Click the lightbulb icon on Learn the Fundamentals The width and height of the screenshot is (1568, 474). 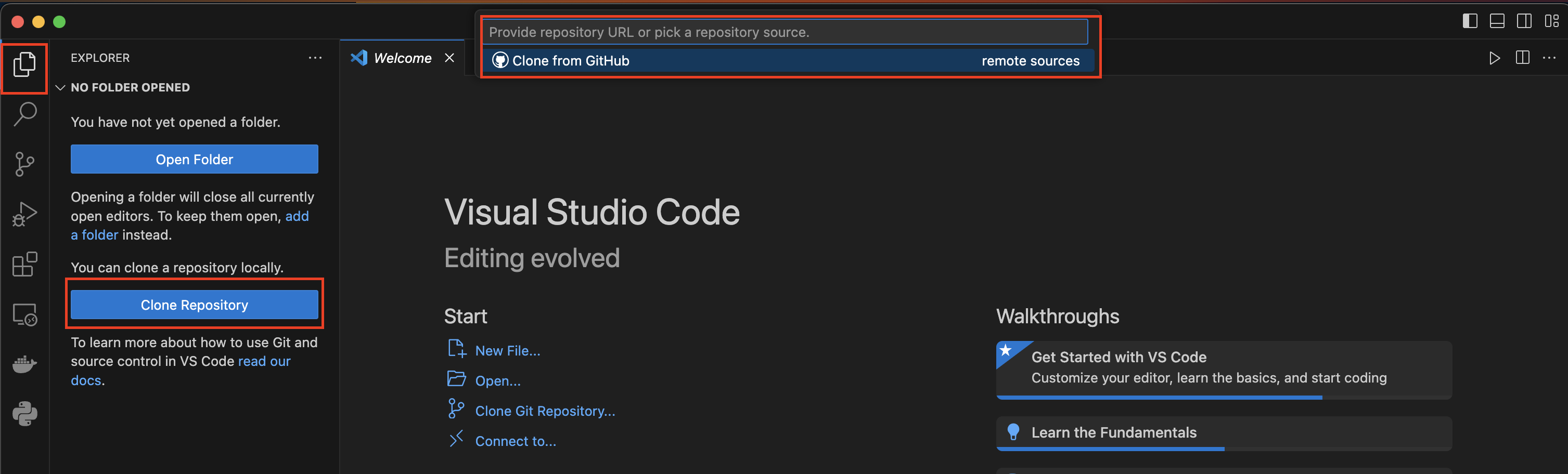click(1013, 432)
